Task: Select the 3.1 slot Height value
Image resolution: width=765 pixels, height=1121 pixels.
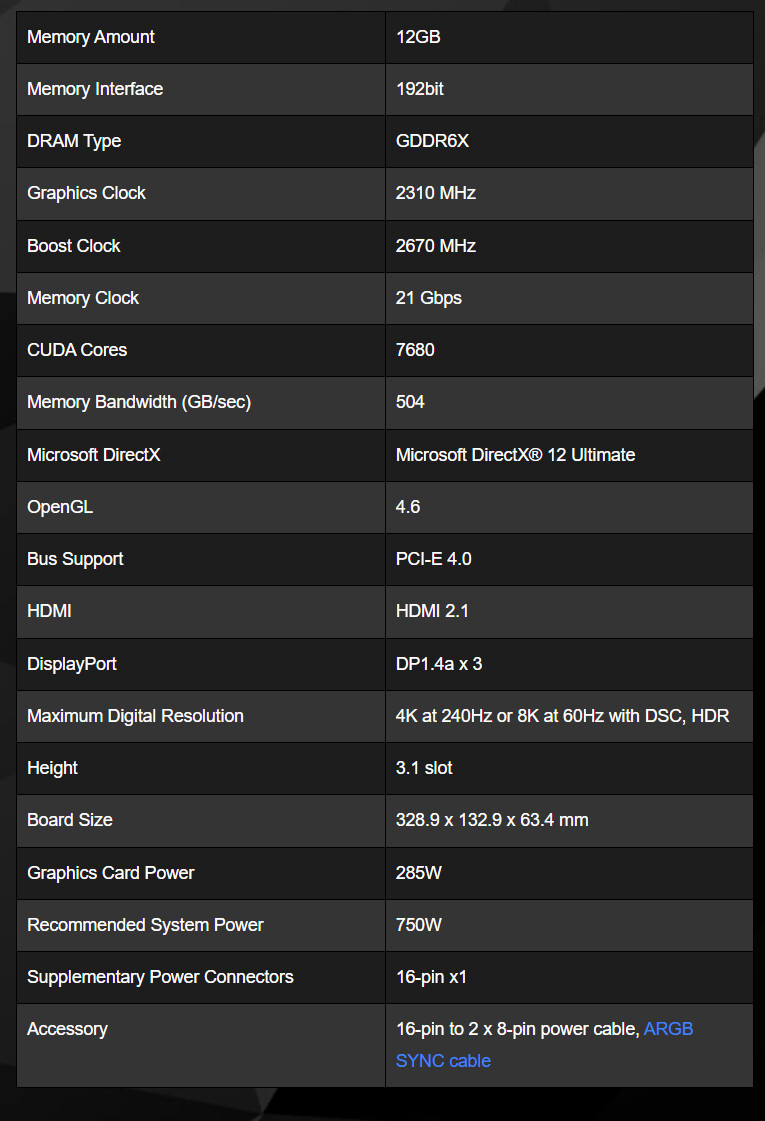Action: tap(424, 768)
